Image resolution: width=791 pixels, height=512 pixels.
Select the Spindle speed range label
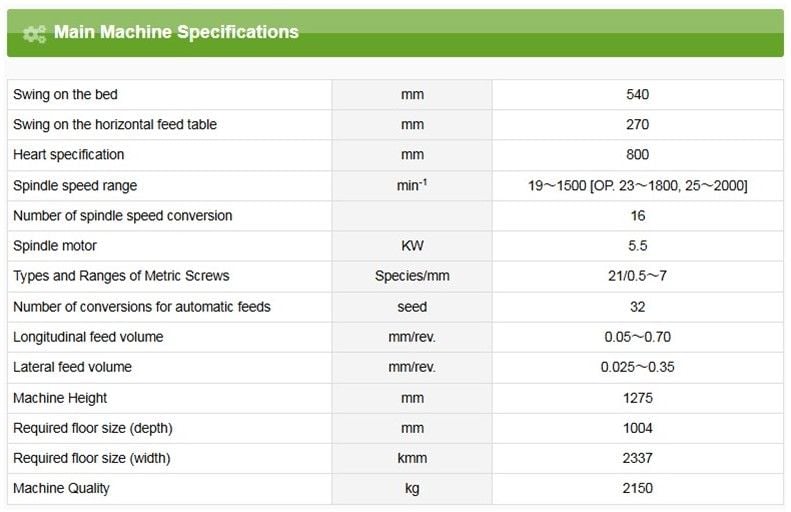(75, 186)
